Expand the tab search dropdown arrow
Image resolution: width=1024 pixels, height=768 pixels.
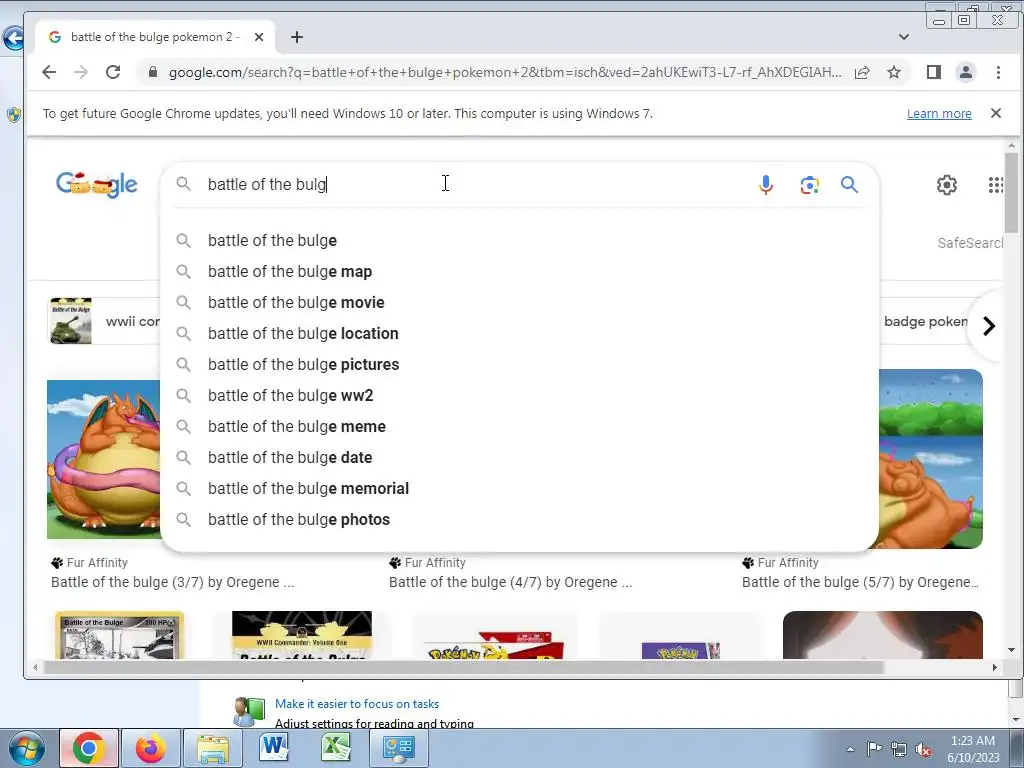904,37
